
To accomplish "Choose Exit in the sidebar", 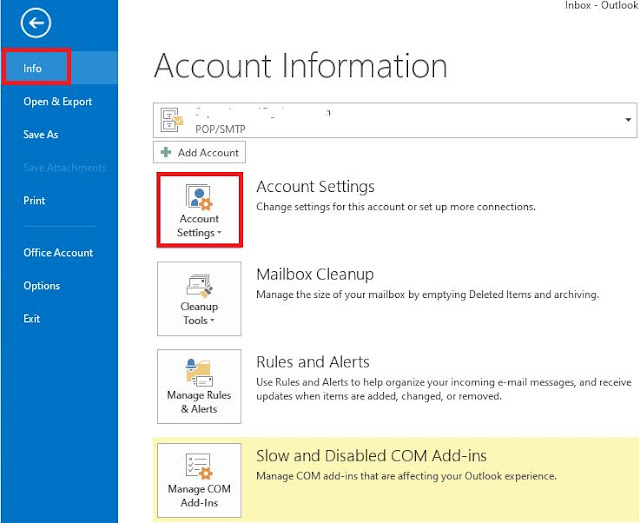I will (x=31, y=319).
